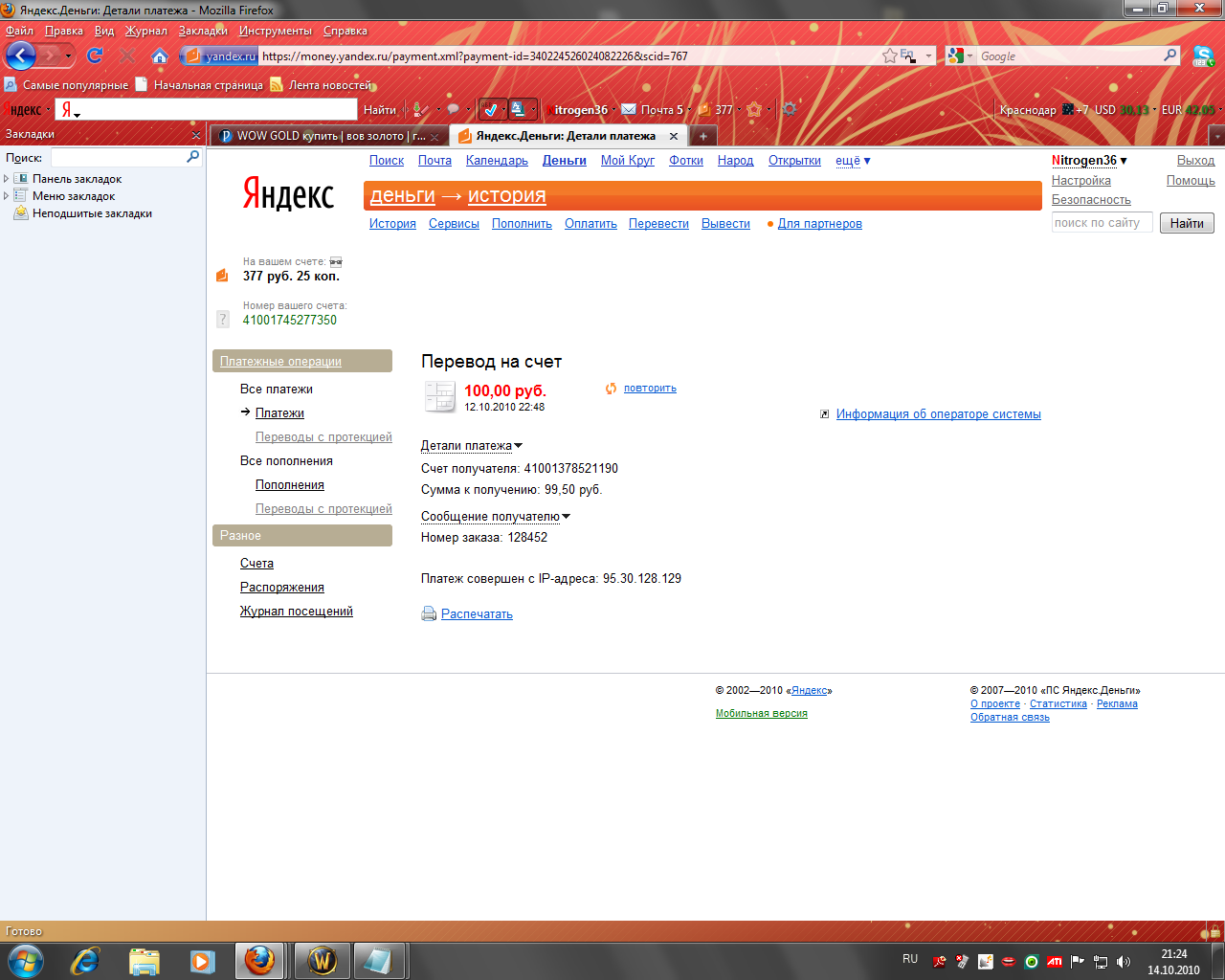1225x980 pixels.
Task: Open Windows Start menu
Action: pyautogui.click(x=25, y=961)
